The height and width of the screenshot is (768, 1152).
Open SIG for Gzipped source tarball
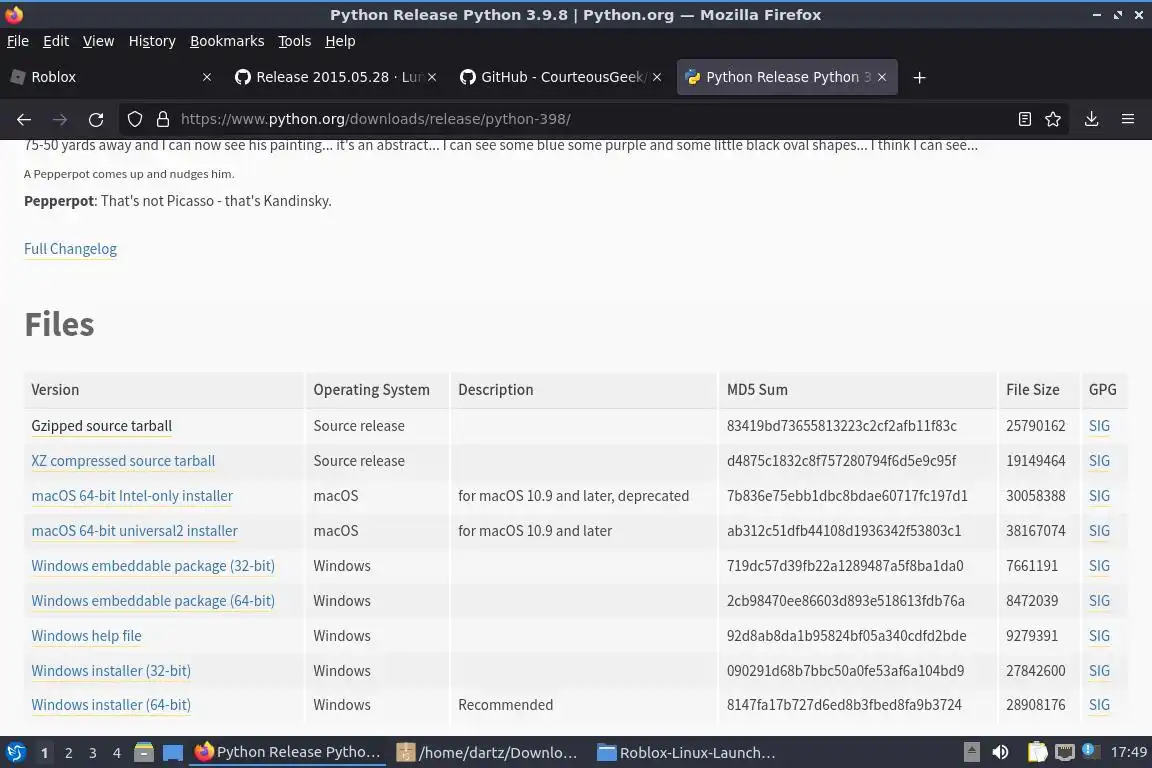(x=1099, y=426)
